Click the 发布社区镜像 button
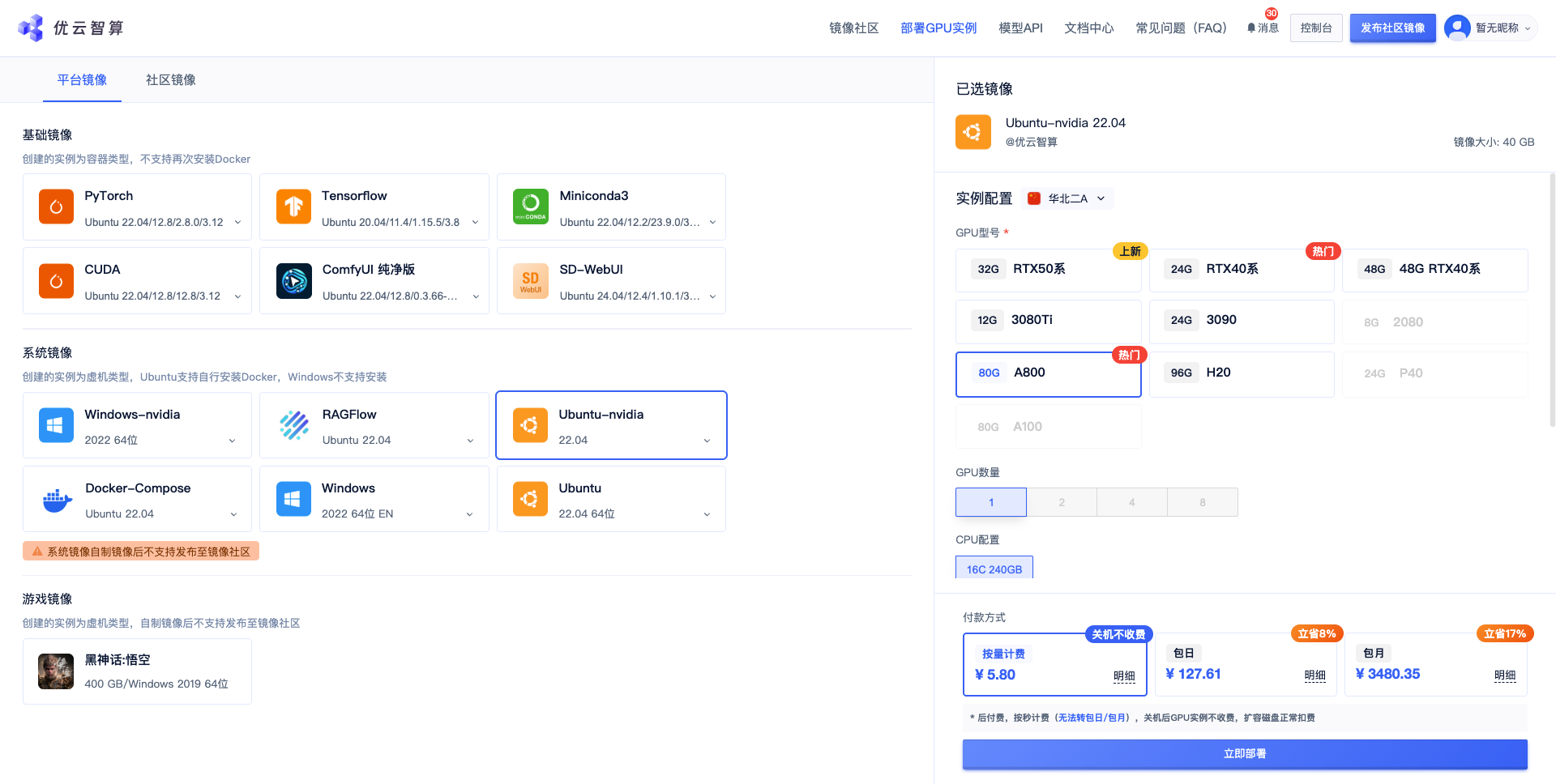 1392,28
